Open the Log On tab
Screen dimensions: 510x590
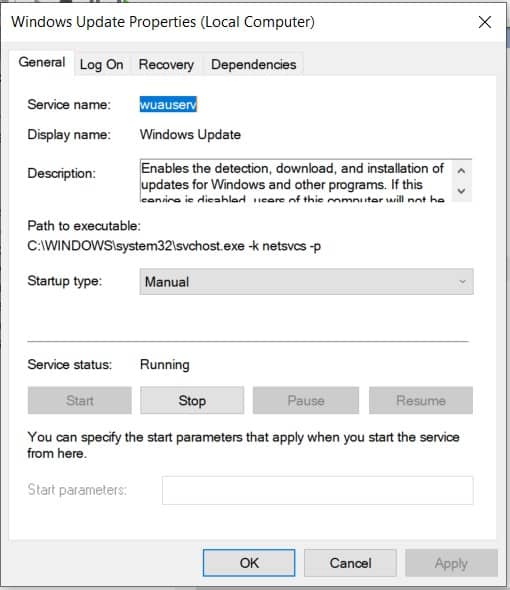(x=102, y=65)
